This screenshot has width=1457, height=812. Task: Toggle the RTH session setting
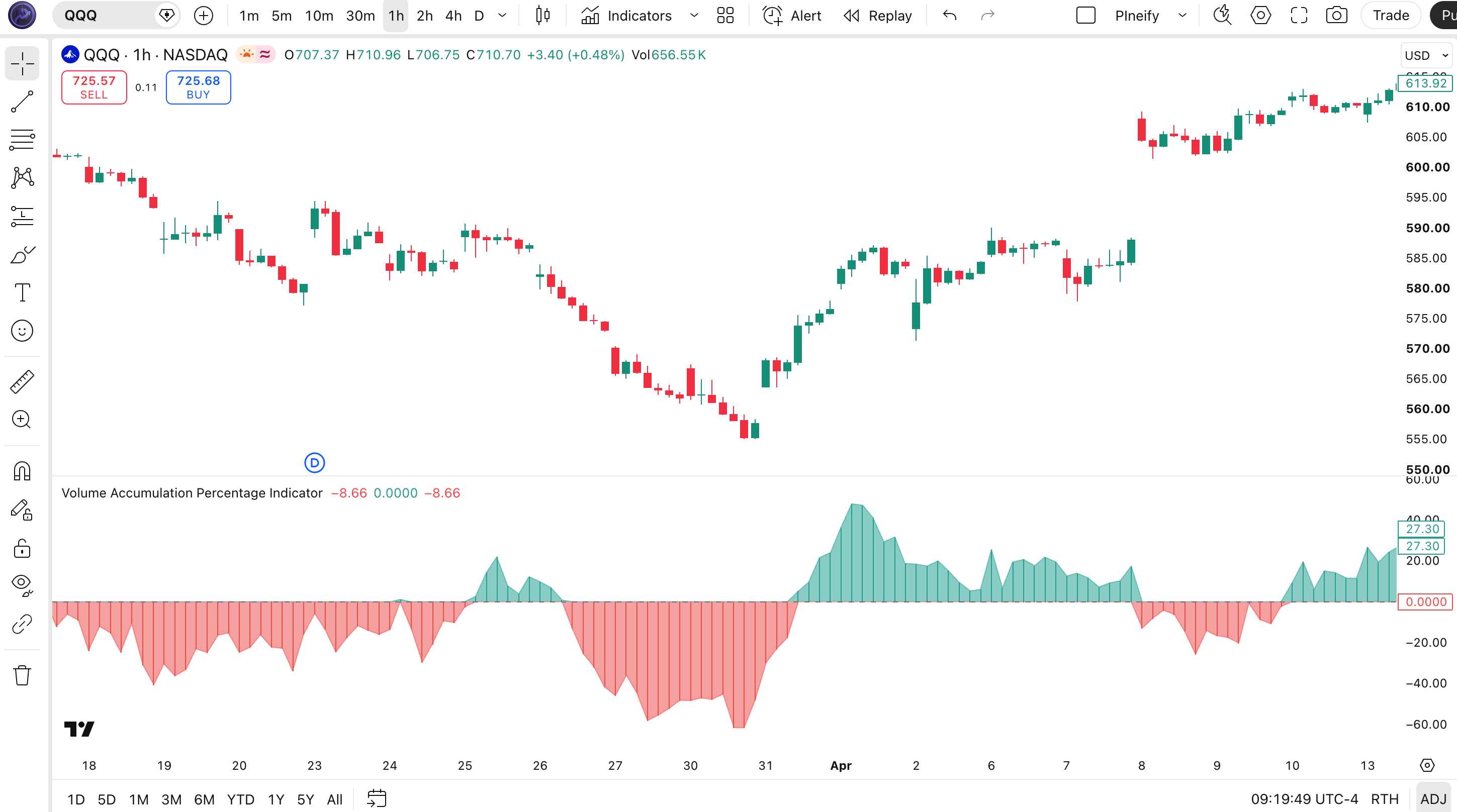[x=1385, y=799]
